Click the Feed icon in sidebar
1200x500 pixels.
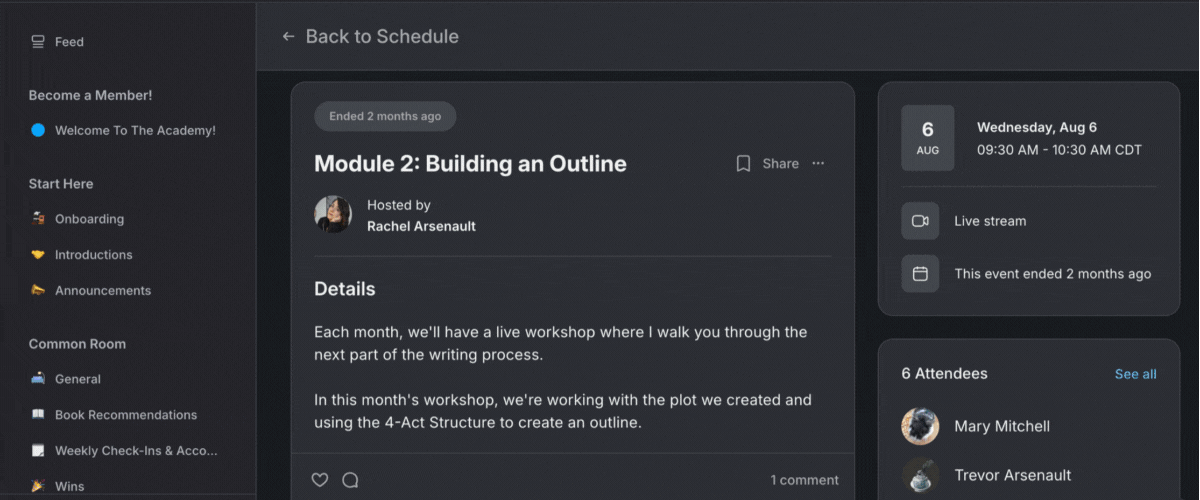pyautogui.click(x=38, y=42)
